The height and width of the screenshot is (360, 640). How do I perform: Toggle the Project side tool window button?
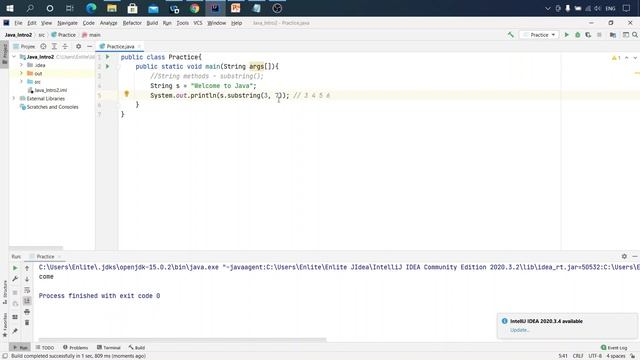click(x=4, y=54)
